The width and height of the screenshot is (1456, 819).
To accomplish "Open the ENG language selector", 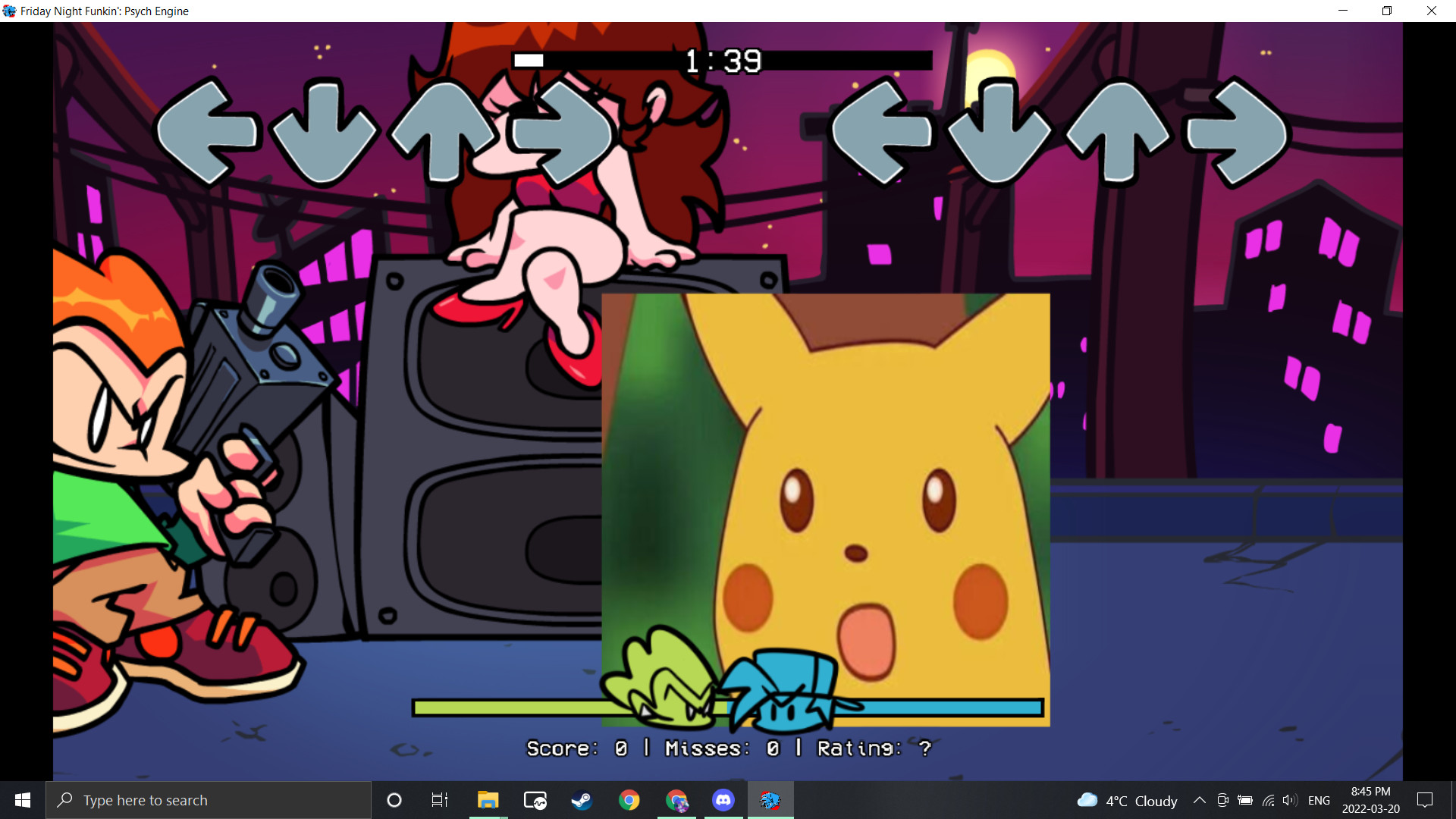I will coord(1319,800).
